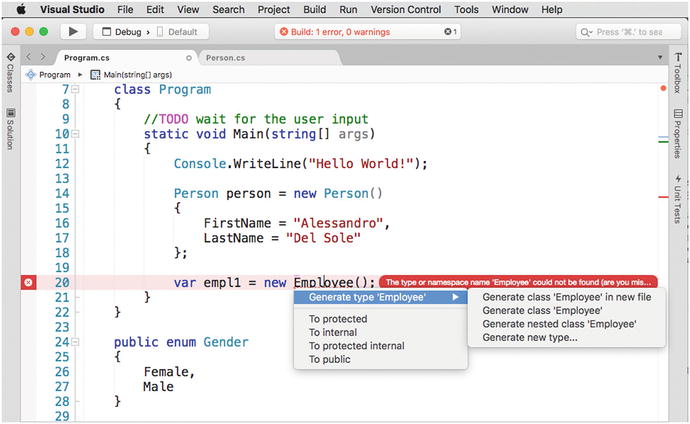Navigate back with the left arrow
690x424 pixels.
pyautogui.click(x=29, y=57)
